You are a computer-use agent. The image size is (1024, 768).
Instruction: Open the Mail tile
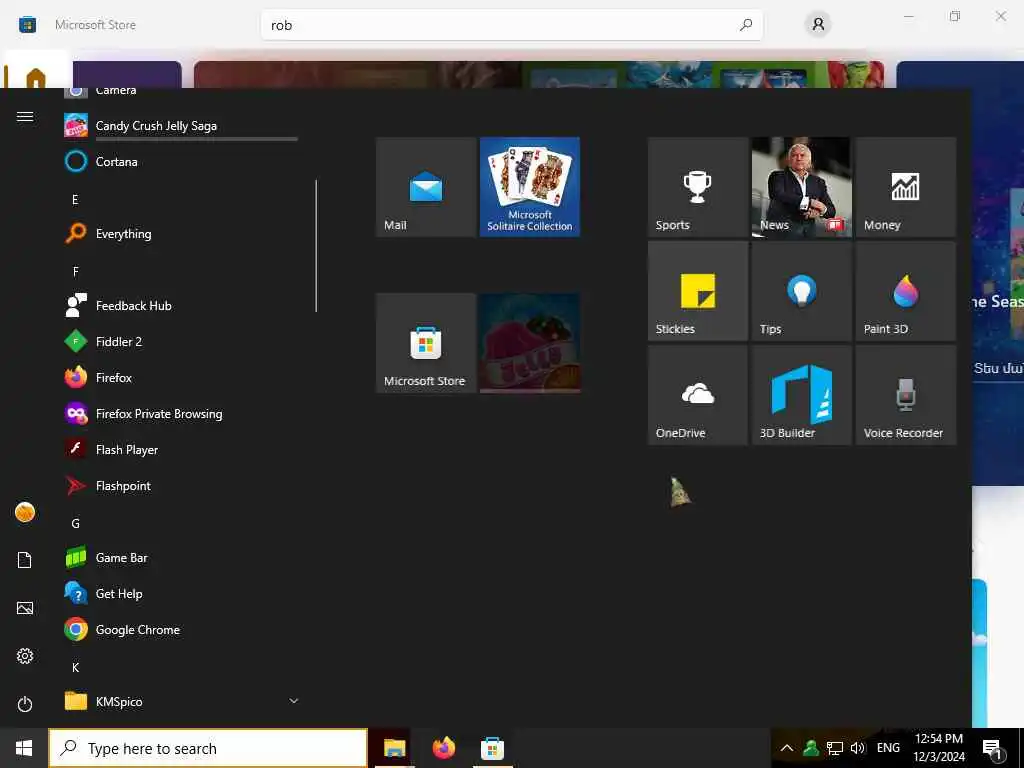pos(426,187)
